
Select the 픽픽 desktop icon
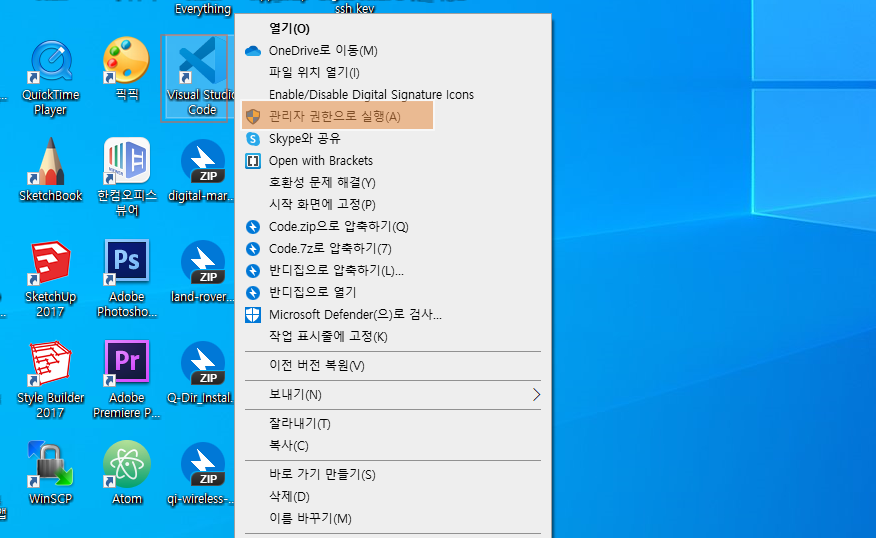click(x=127, y=69)
